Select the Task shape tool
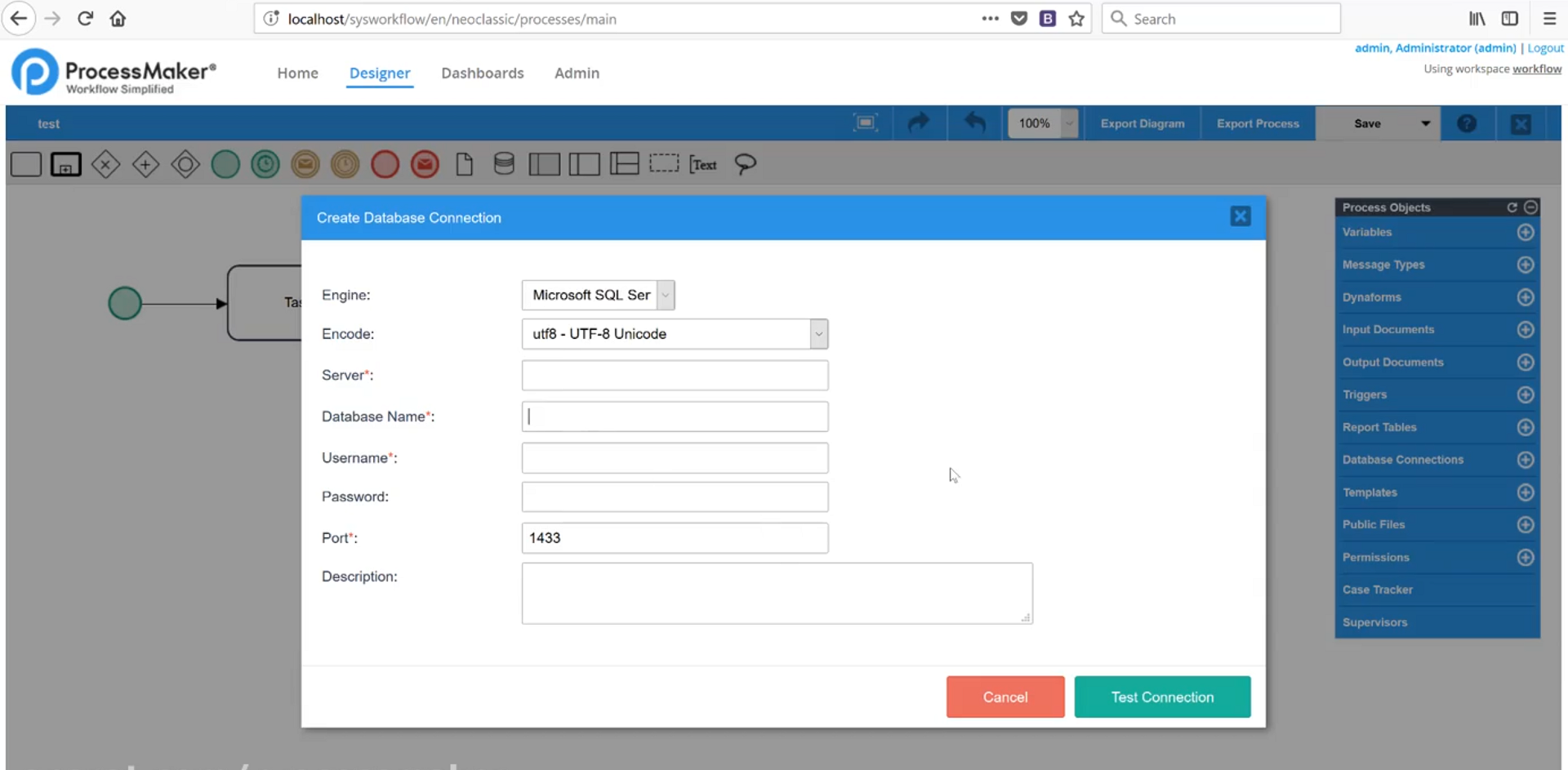This screenshot has width=1568, height=770. (26, 164)
